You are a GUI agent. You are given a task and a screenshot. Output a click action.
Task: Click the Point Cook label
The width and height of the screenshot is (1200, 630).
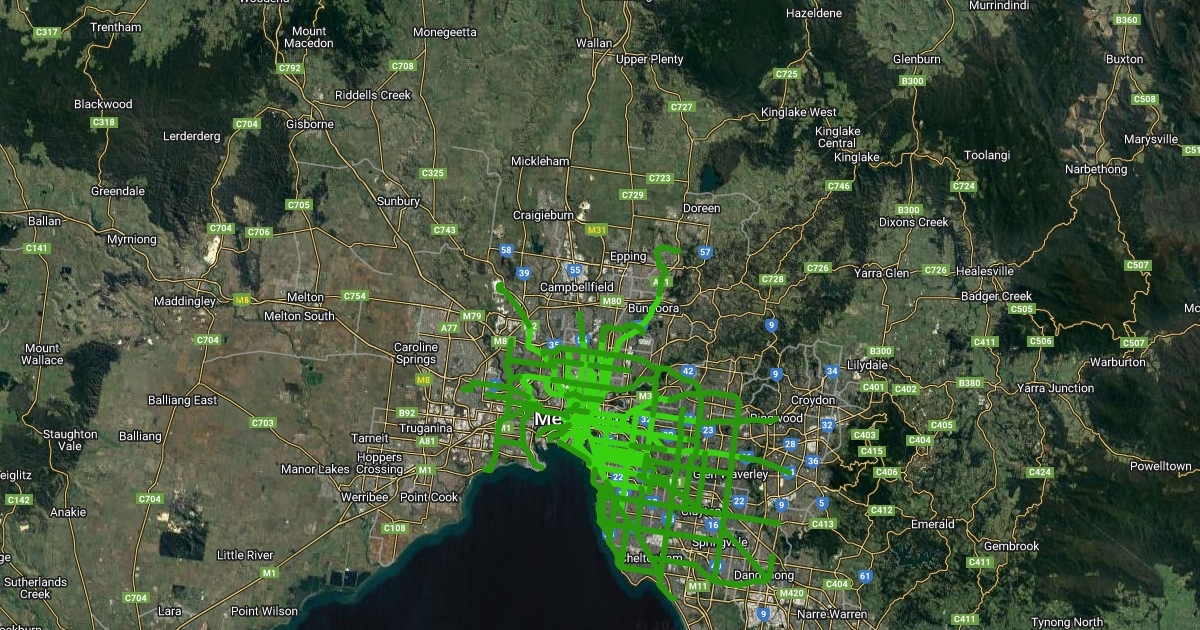click(429, 497)
